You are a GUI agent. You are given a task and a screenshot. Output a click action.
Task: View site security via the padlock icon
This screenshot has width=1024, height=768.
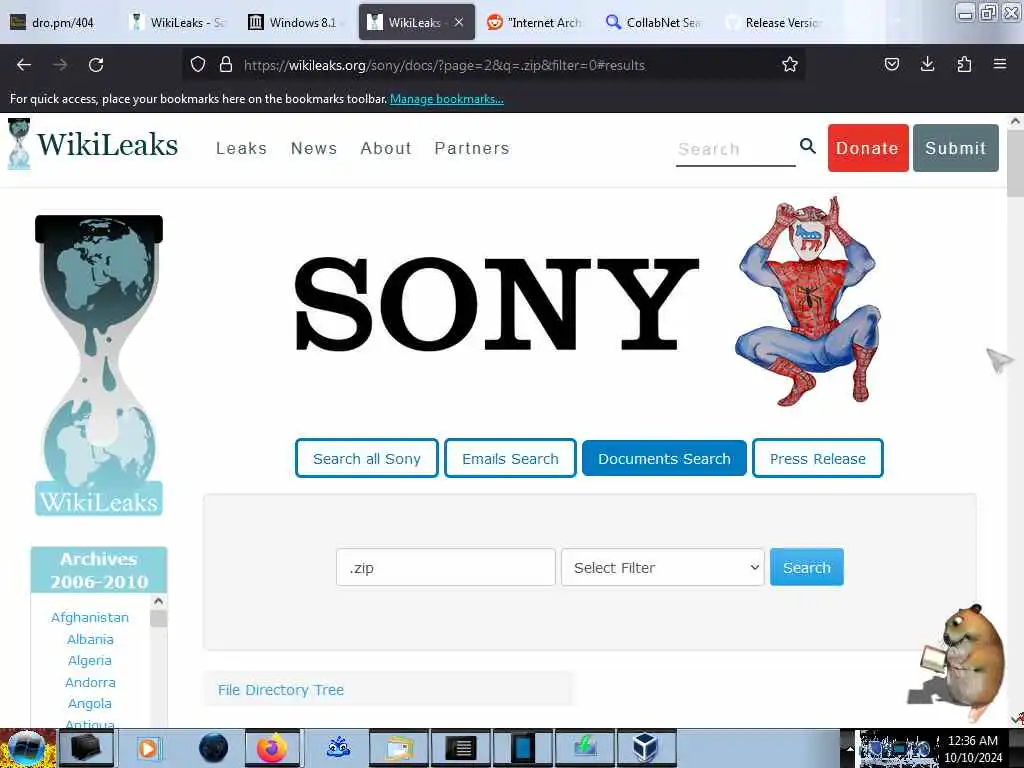226,65
